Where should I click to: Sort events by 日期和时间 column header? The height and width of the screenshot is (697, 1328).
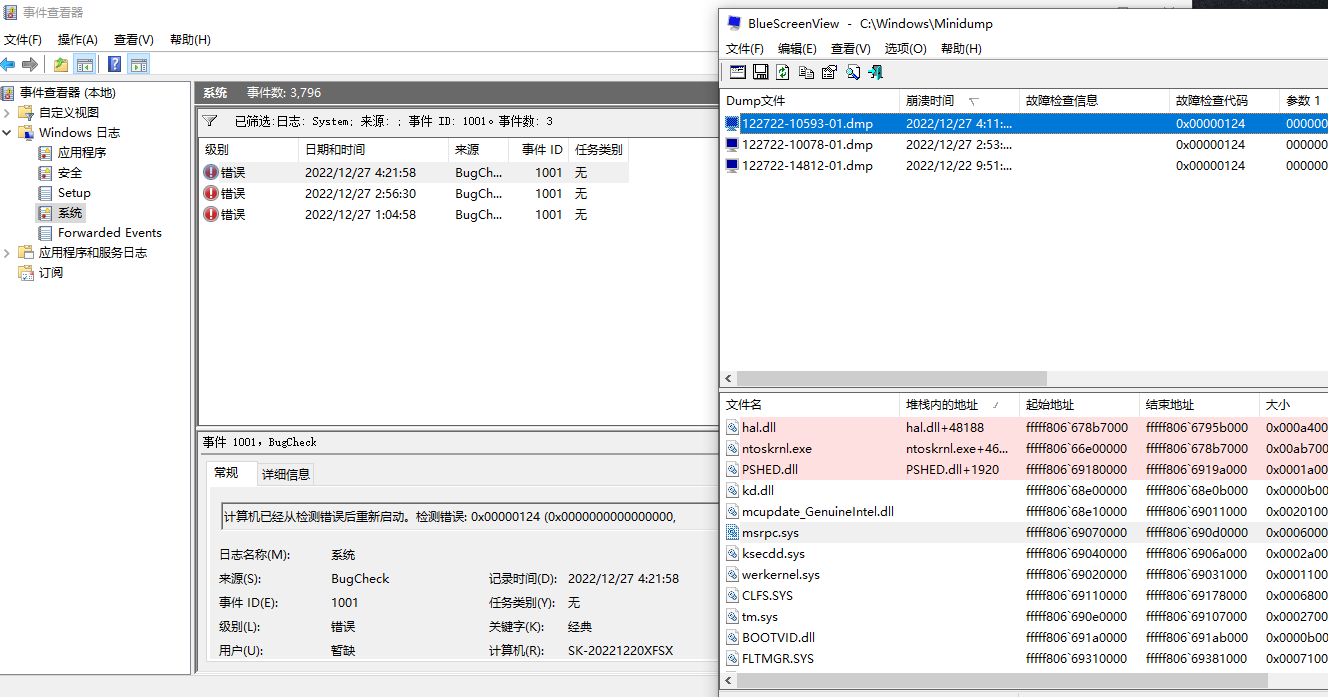pos(373,150)
